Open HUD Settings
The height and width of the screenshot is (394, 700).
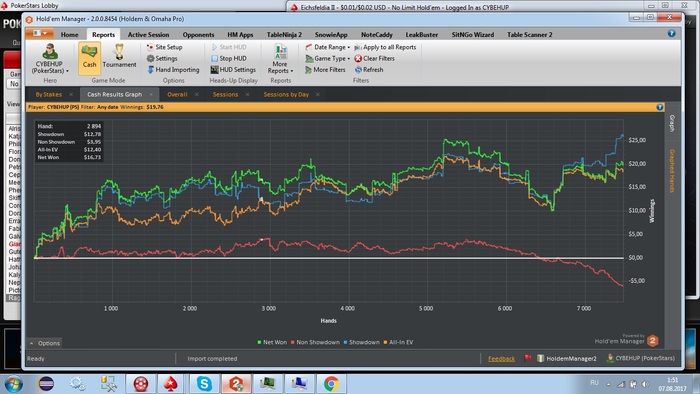[x=233, y=70]
